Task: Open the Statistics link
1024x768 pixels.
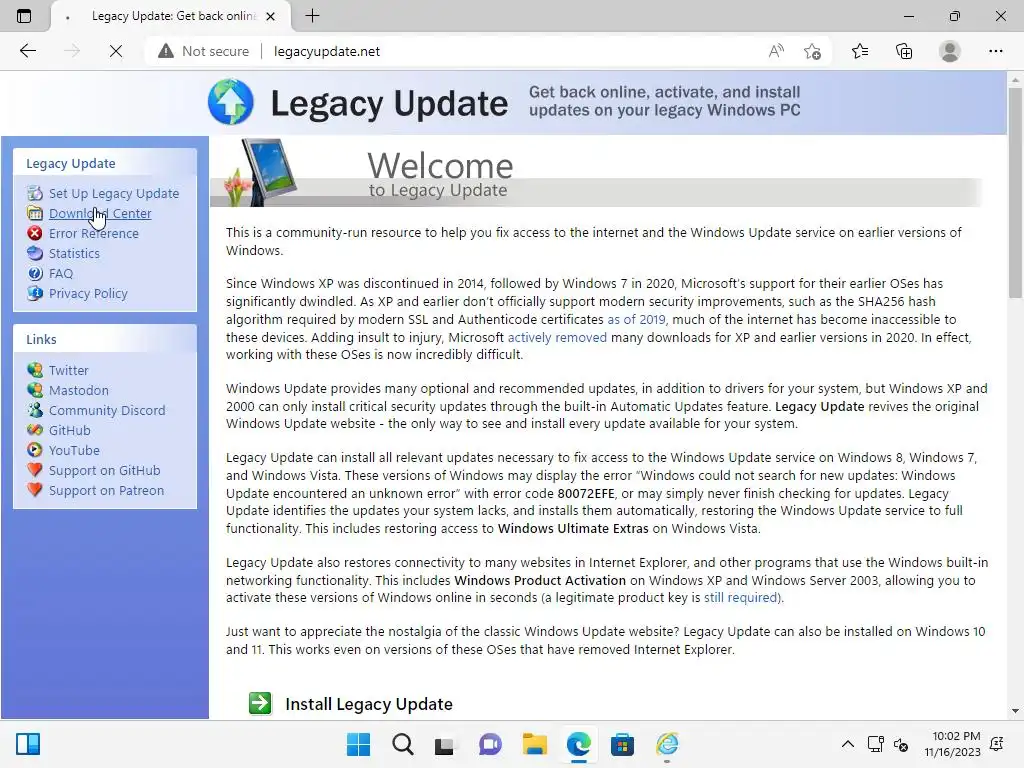Action: tap(74, 253)
